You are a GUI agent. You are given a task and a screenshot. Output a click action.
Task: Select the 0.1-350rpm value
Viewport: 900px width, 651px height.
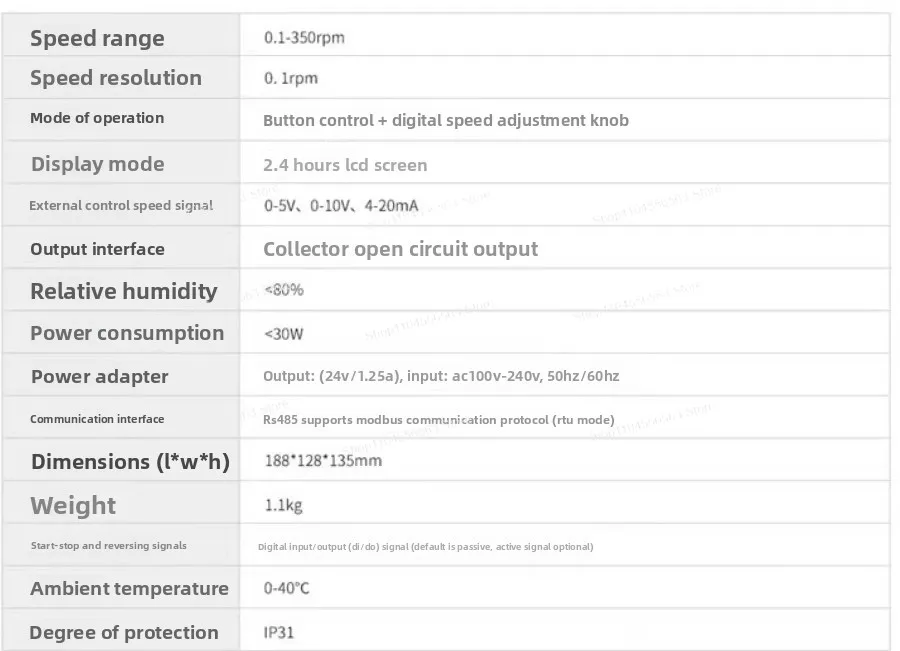pos(304,38)
